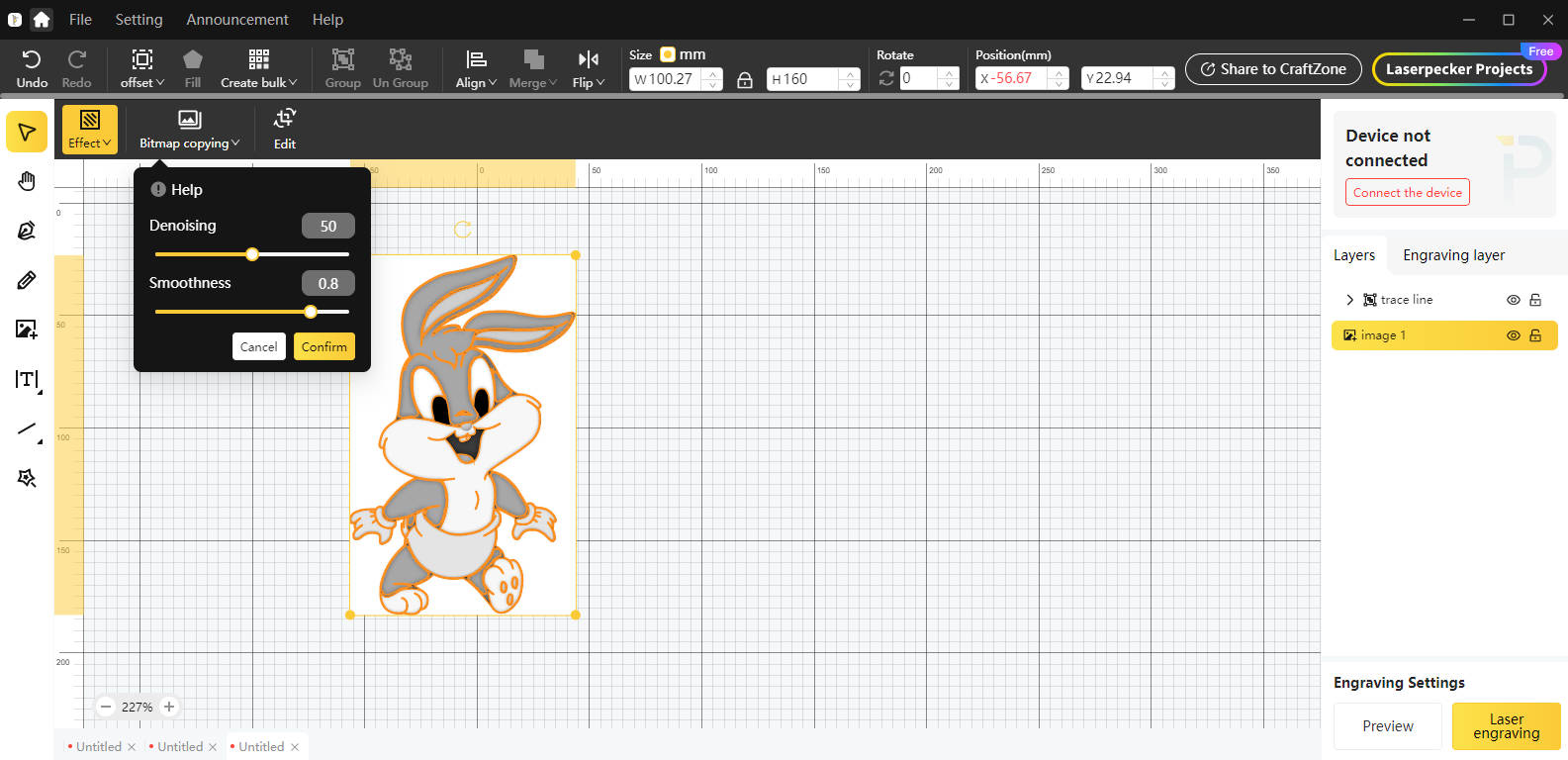Click the Un Group icon
1568x760 pixels.
tap(401, 69)
